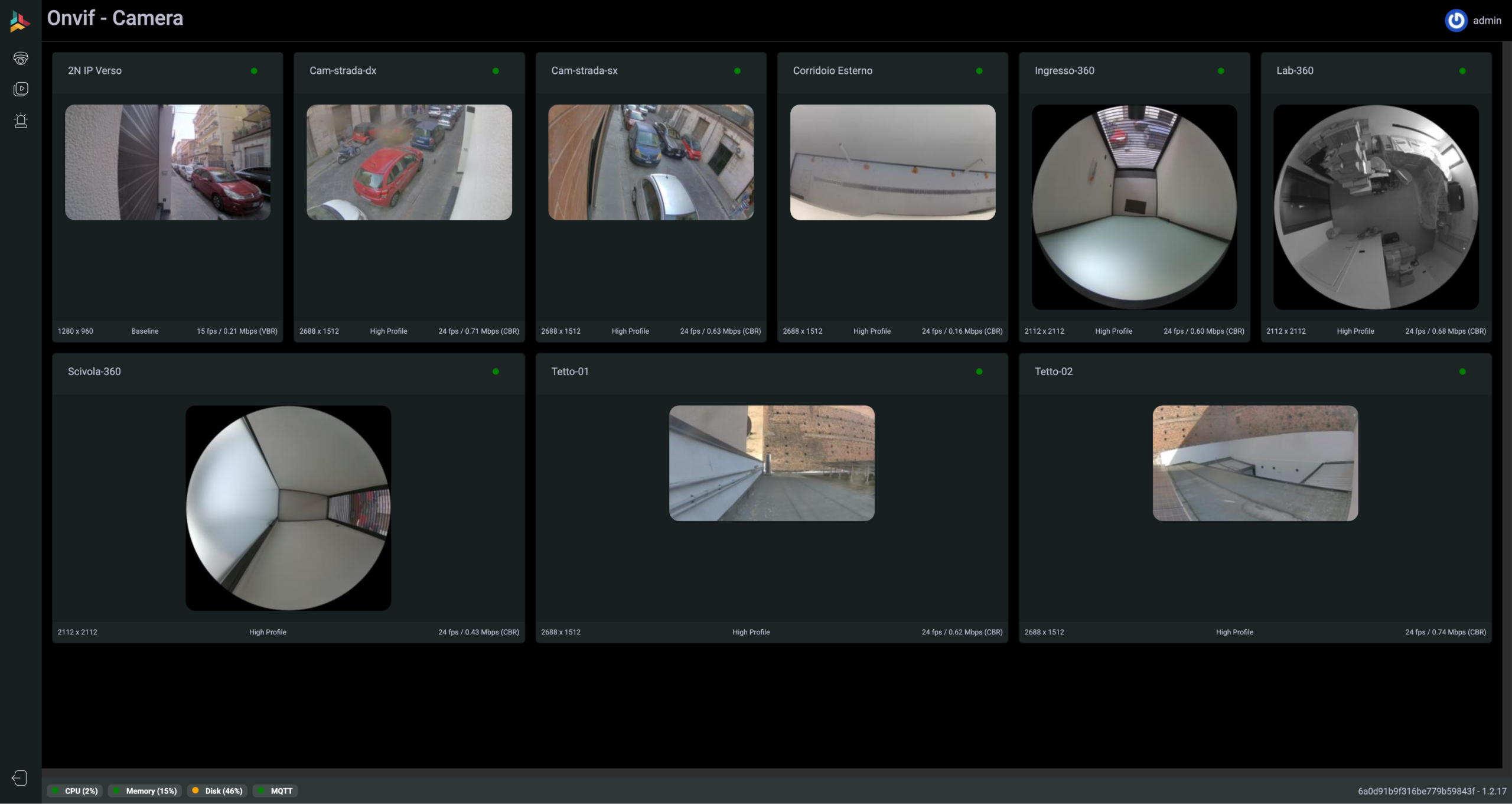This screenshot has height=804, width=1512.
Task: Open the video playback sidebar icon
Action: 21,89
